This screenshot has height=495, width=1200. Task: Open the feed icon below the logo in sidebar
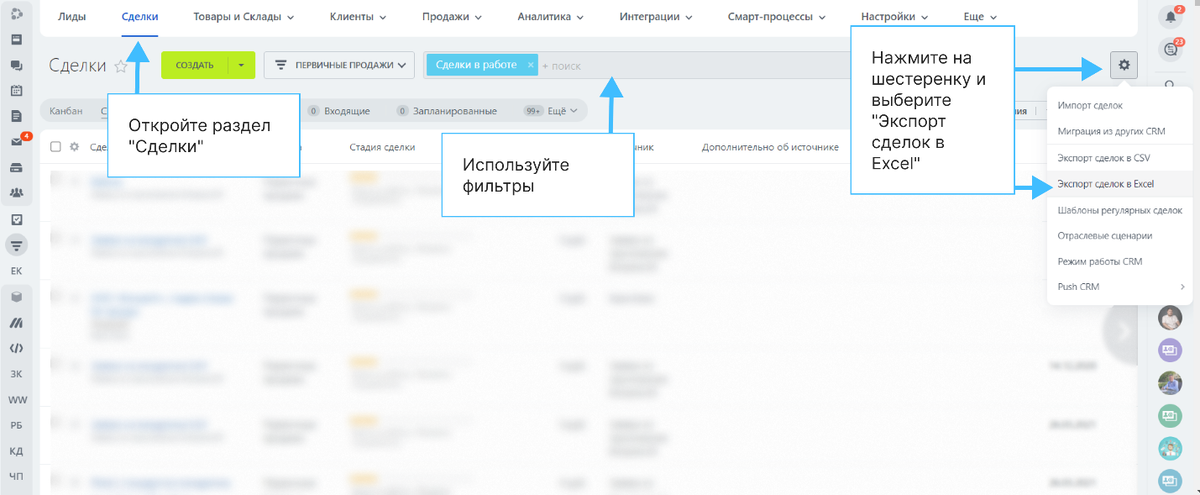tap(17, 40)
